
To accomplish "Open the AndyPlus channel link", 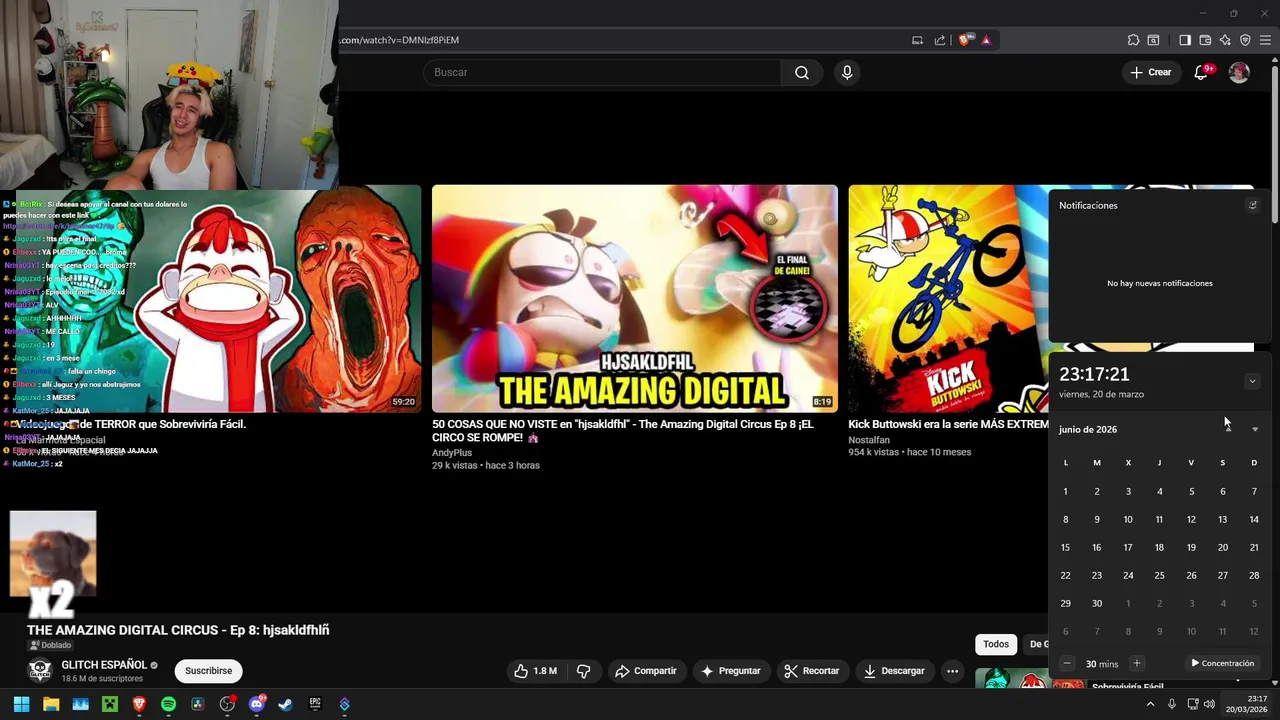I will pos(452,453).
